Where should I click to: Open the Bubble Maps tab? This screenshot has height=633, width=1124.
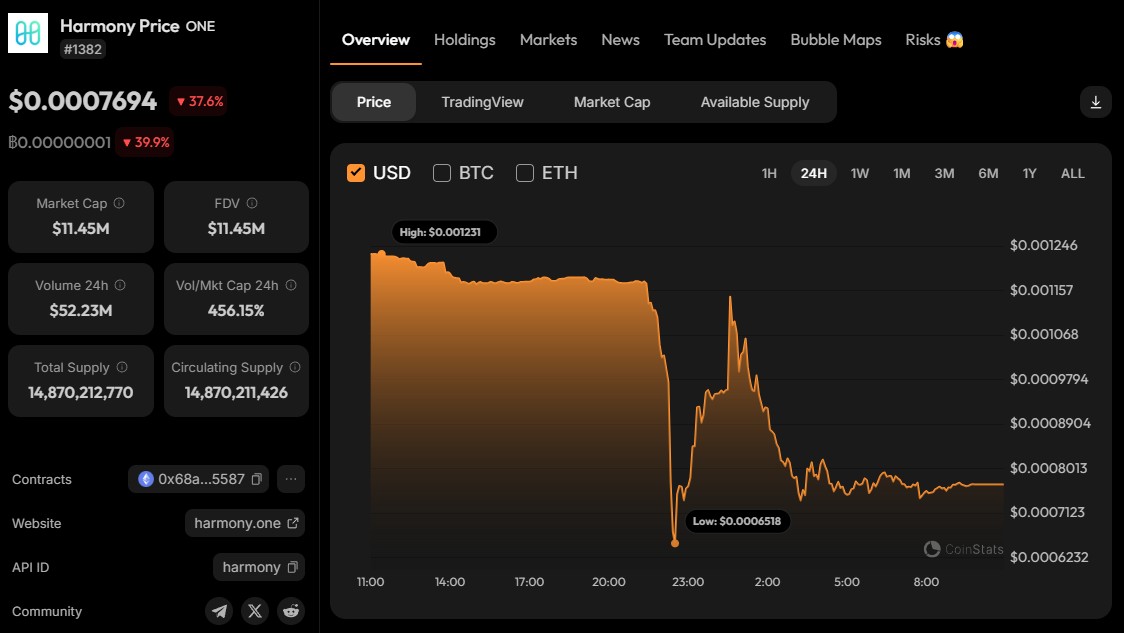[x=836, y=40]
